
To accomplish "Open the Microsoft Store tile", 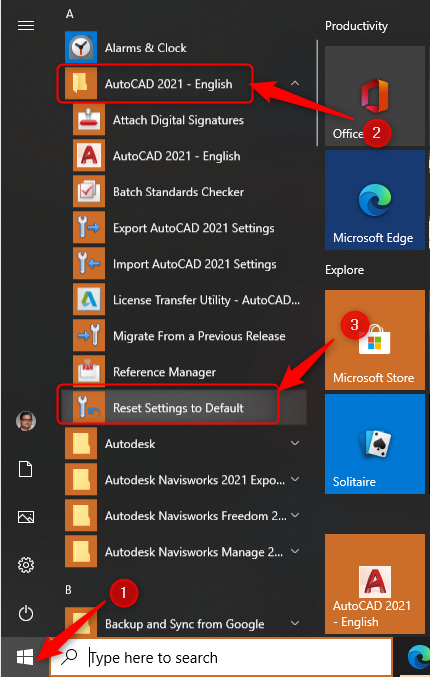I will [x=375, y=340].
